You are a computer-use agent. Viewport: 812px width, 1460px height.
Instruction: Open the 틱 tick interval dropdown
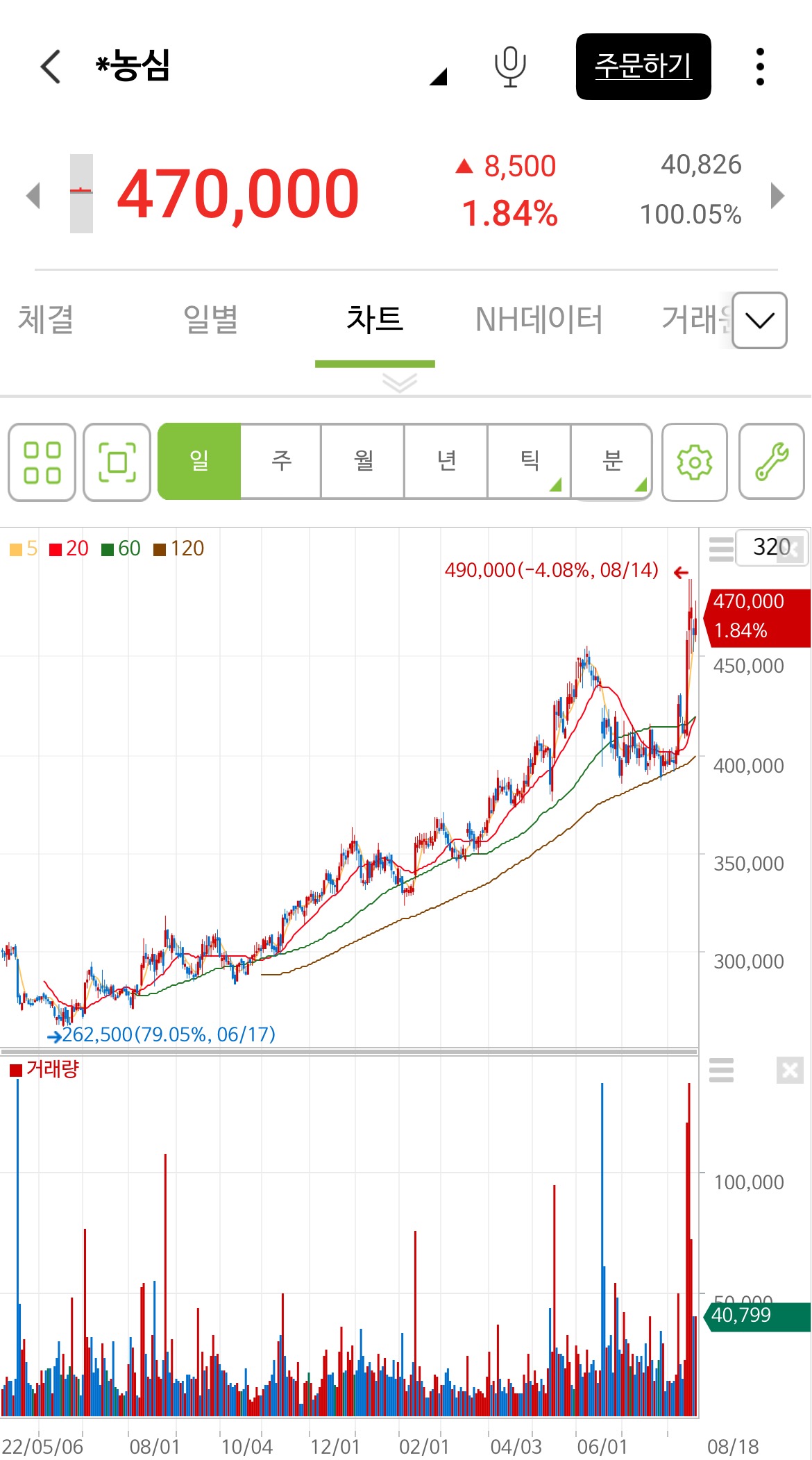point(530,461)
